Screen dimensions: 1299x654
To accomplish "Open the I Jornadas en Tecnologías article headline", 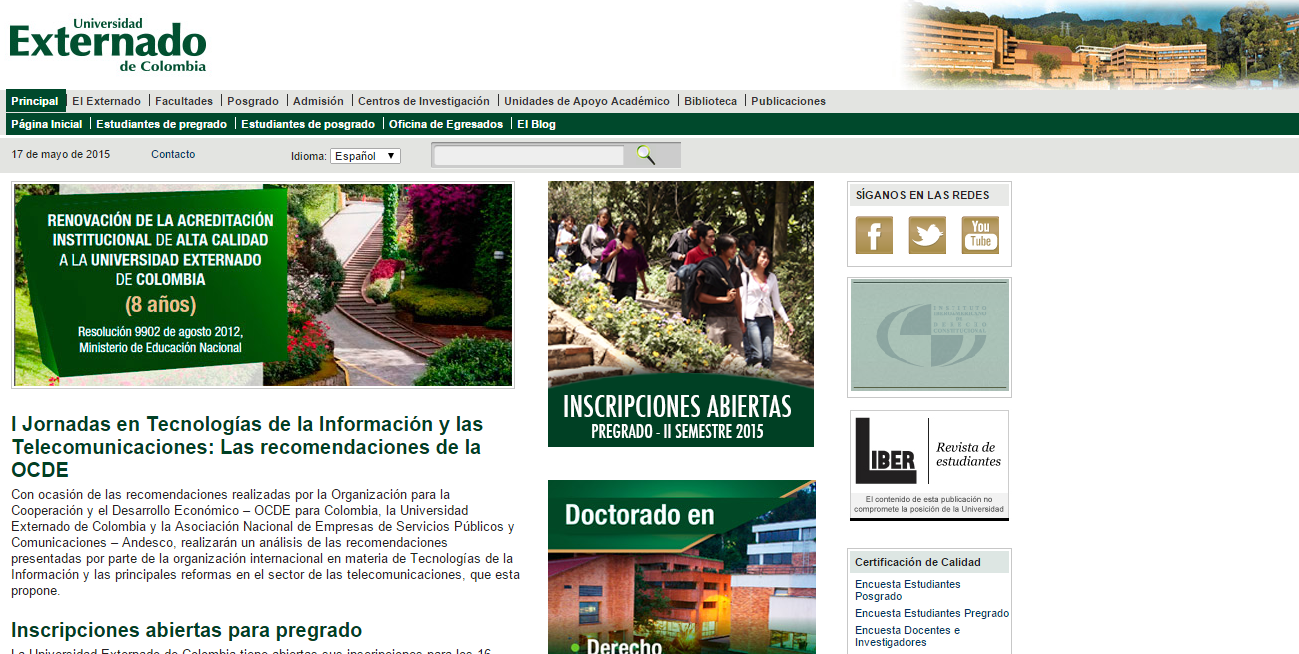I will [x=246, y=446].
